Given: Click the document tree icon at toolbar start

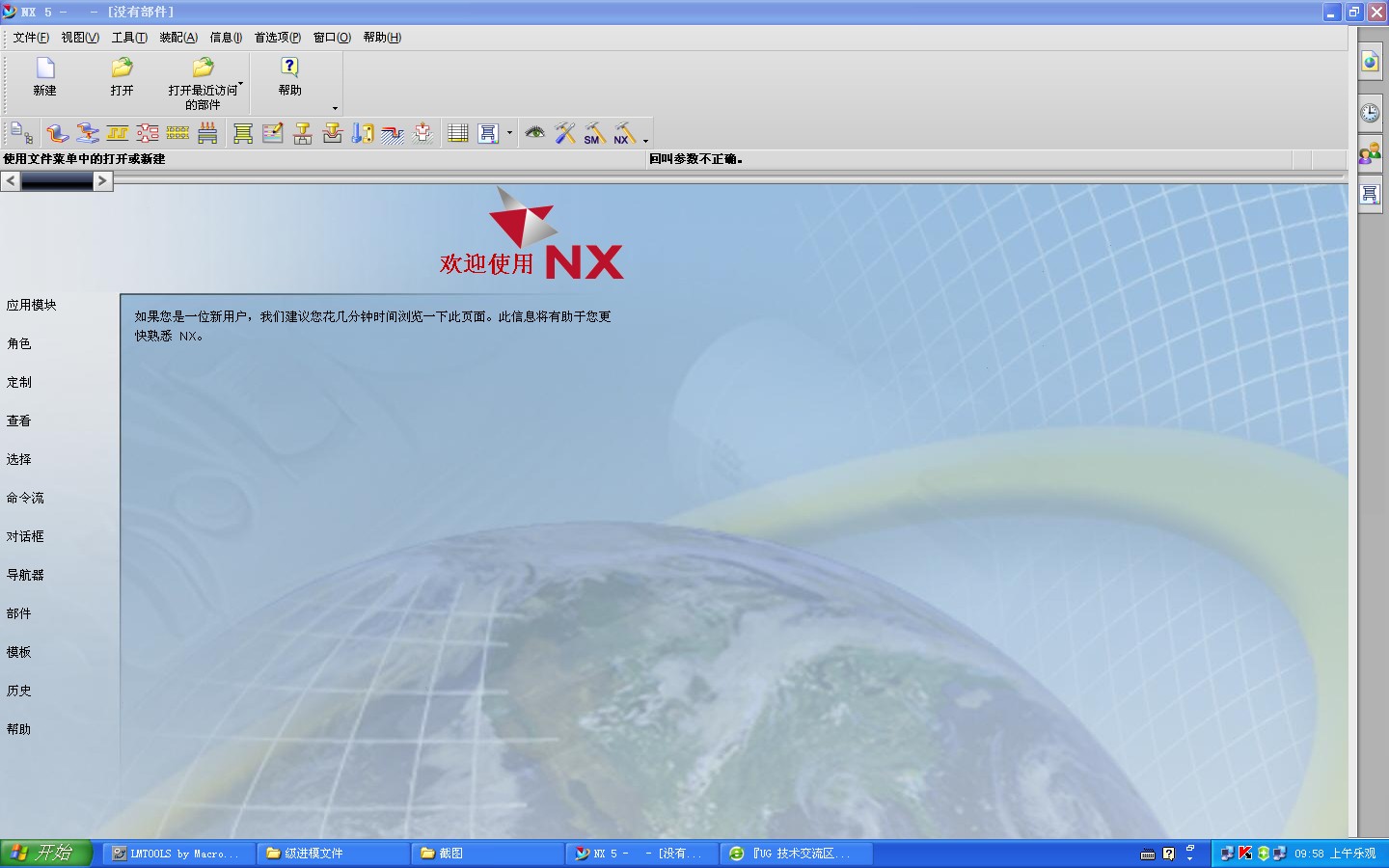Looking at the screenshot, I should click(21, 133).
